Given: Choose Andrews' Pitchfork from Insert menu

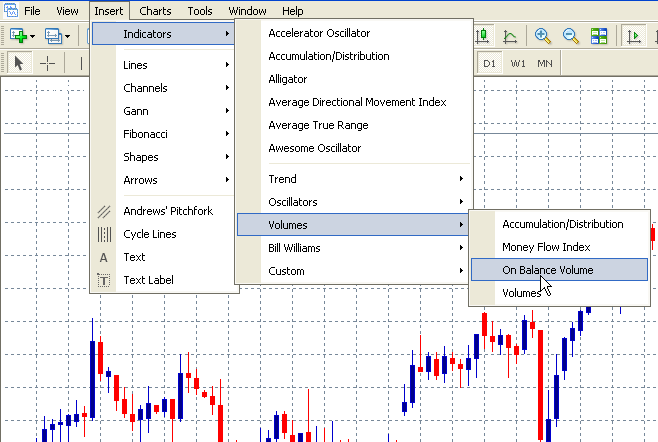Looking at the screenshot, I should click(163, 211).
